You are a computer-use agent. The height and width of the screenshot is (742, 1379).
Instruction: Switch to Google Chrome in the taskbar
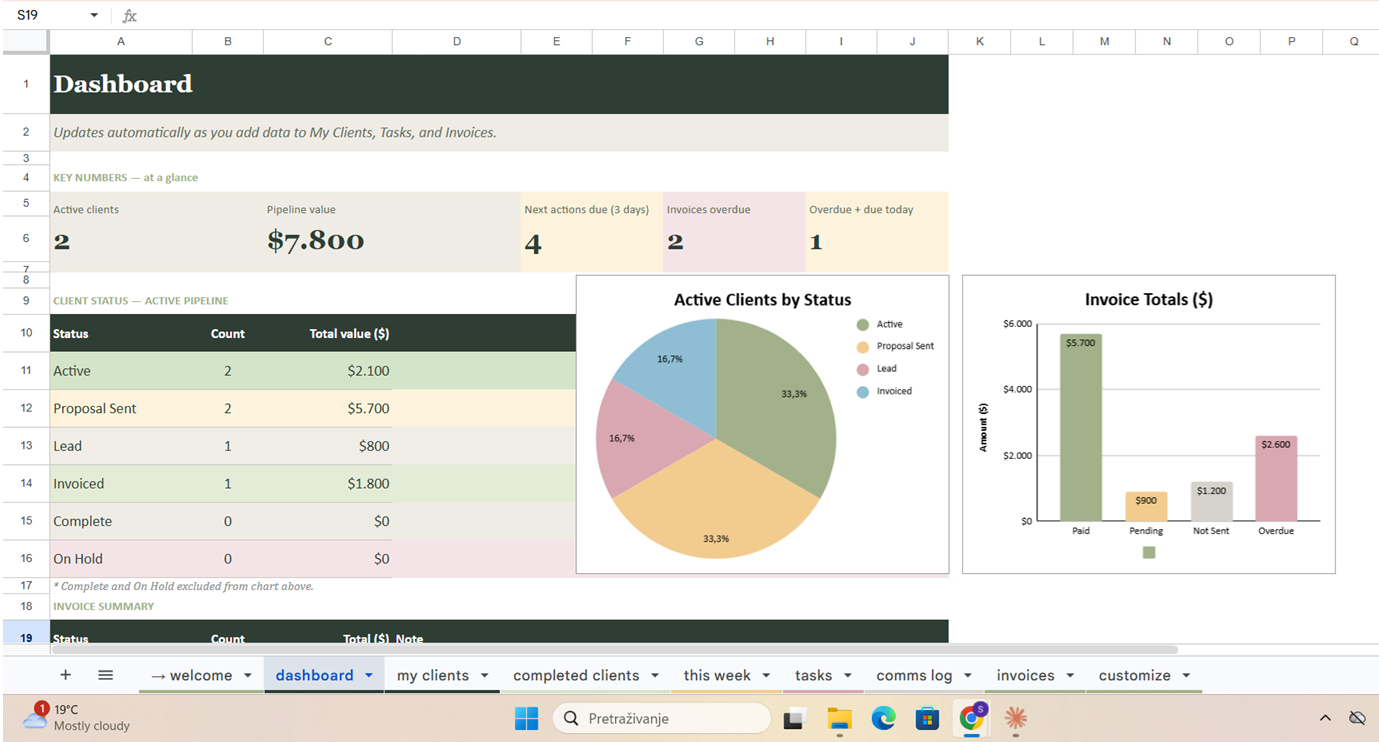[x=972, y=717]
